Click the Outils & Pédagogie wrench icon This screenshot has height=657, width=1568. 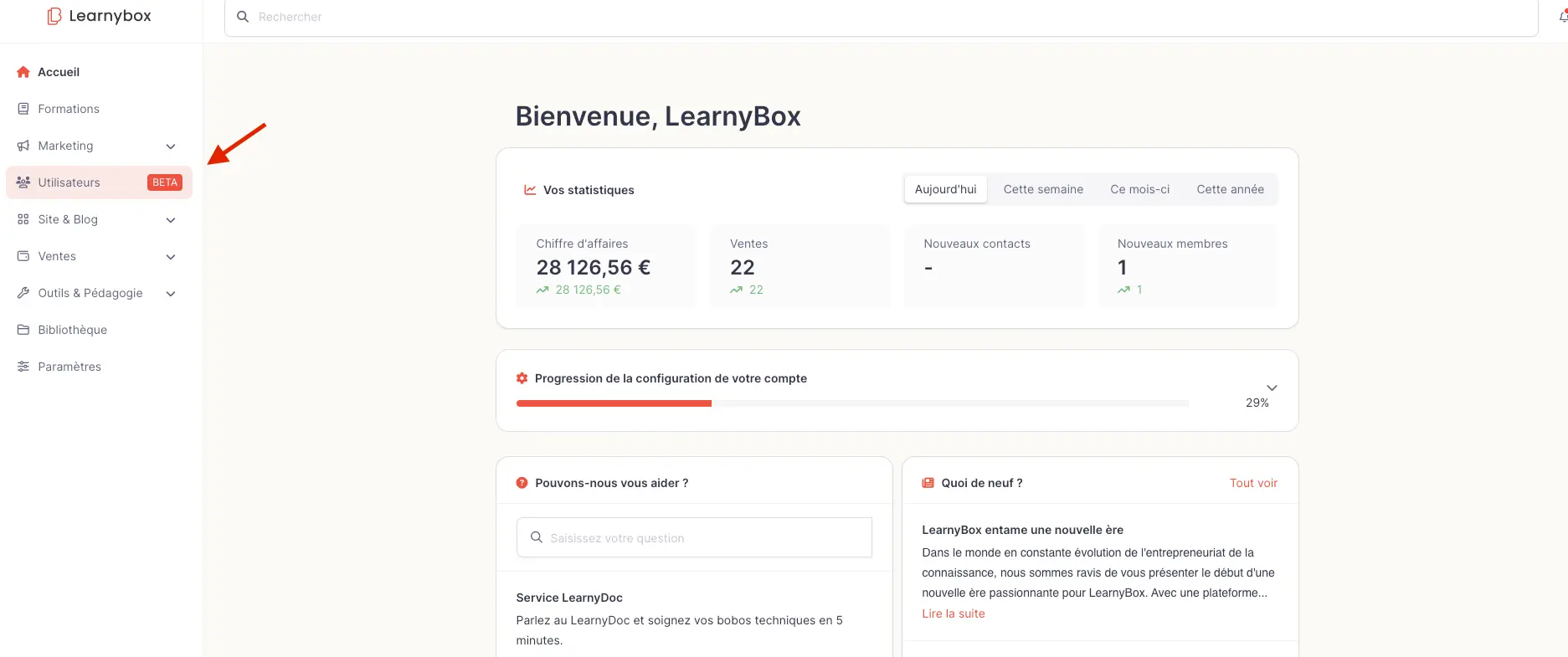coord(23,293)
